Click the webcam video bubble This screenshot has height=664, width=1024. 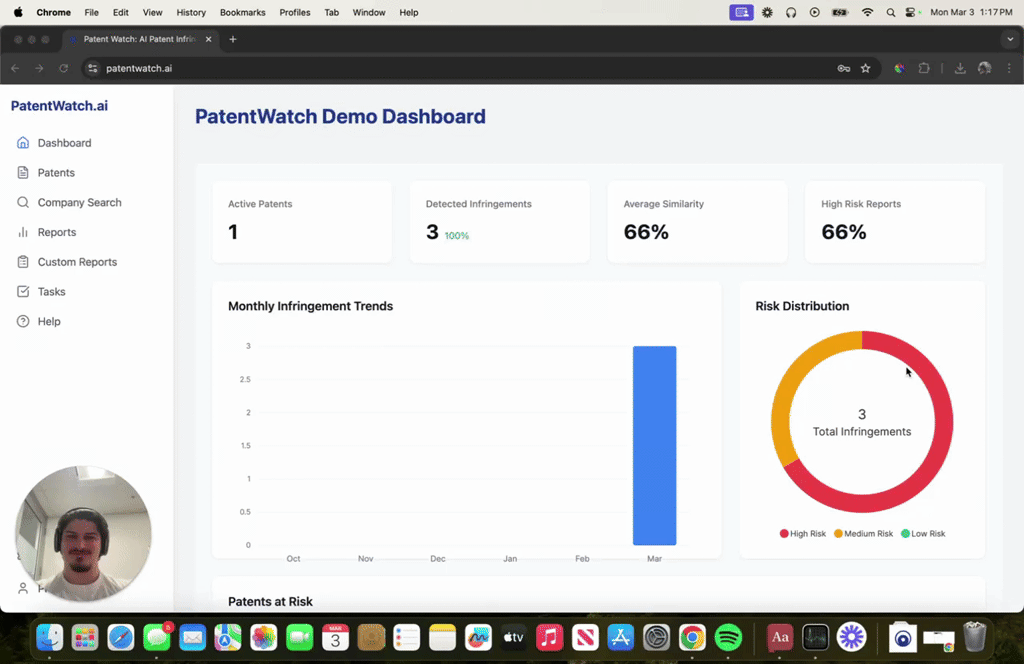[x=83, y=533]
